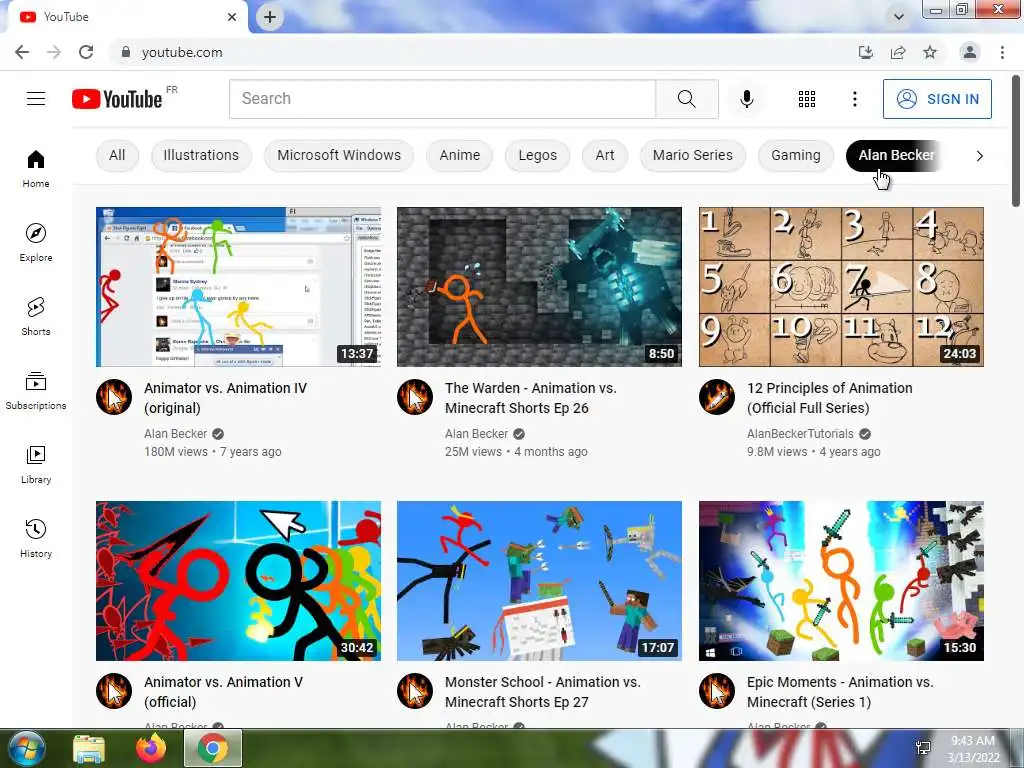Image resolution: width=1024 pixels, height=768 pixels.
Task: Select the Legos chip
Action: (537, 155)
